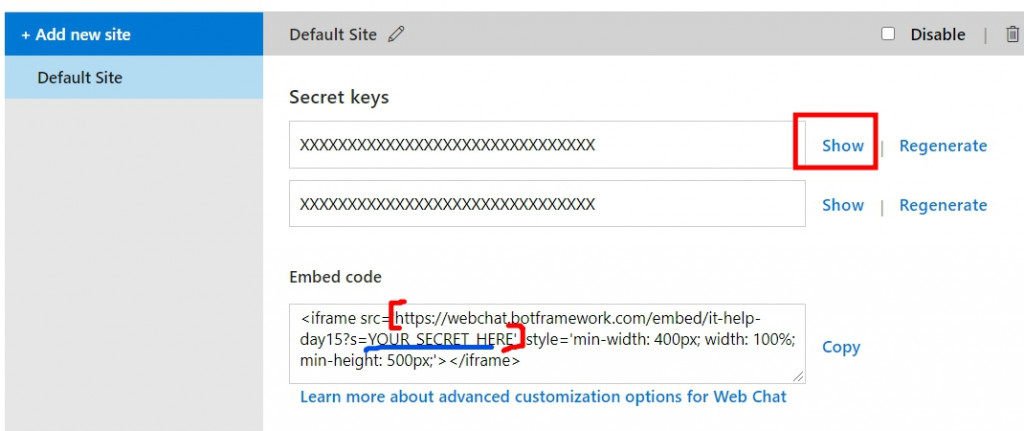
Task: Click inside the first secret key field
Action: 547,145
